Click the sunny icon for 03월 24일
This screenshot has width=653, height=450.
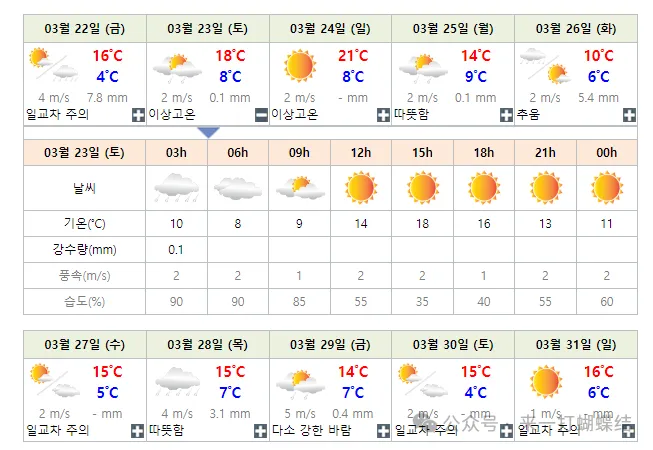tap(298, 66)
